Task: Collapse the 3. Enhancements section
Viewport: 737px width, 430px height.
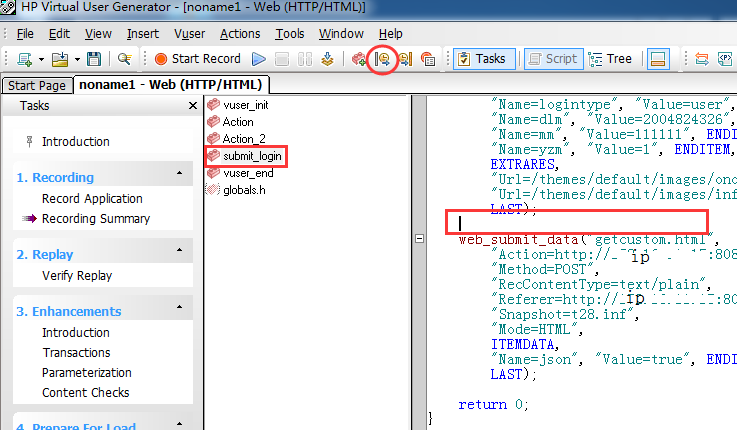Action: point(180,307)
